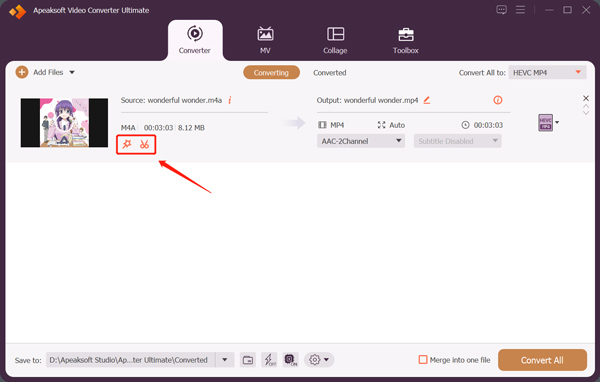Show the Converted list
The width and height of the screenshot is (600, 382).
[x=329, y=73]
